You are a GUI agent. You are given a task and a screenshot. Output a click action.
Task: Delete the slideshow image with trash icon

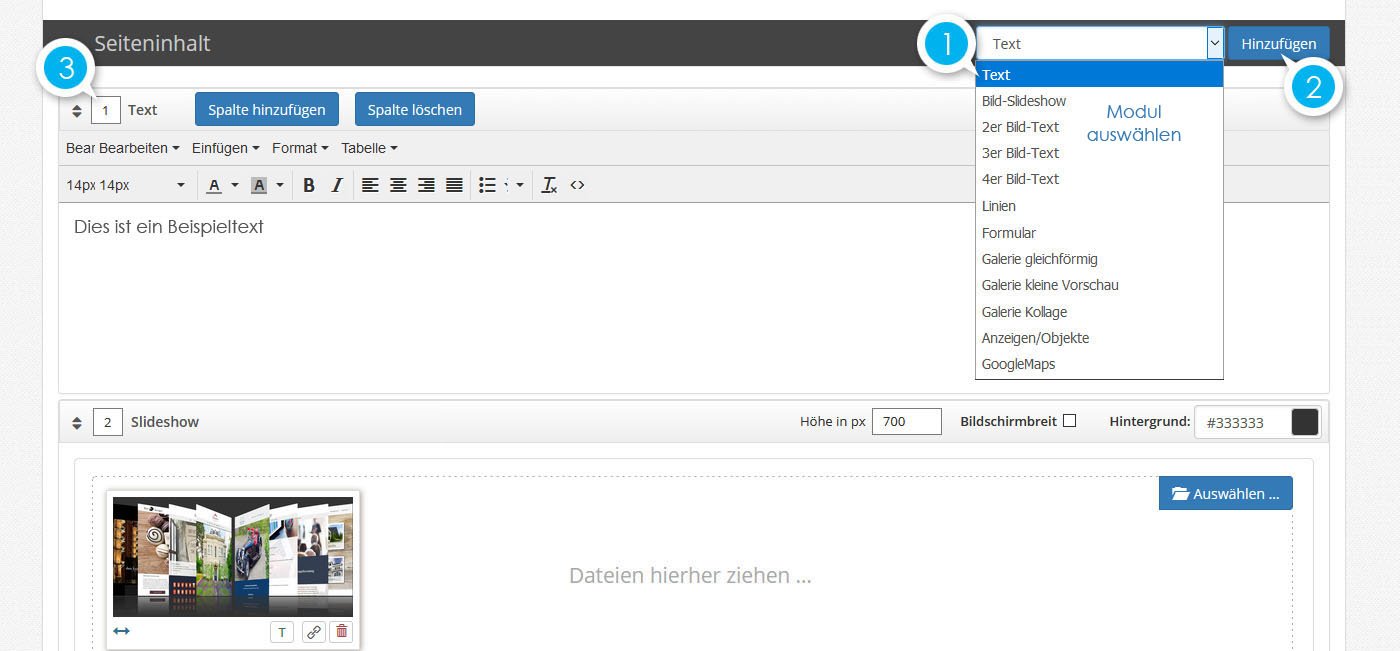[342, 631]
